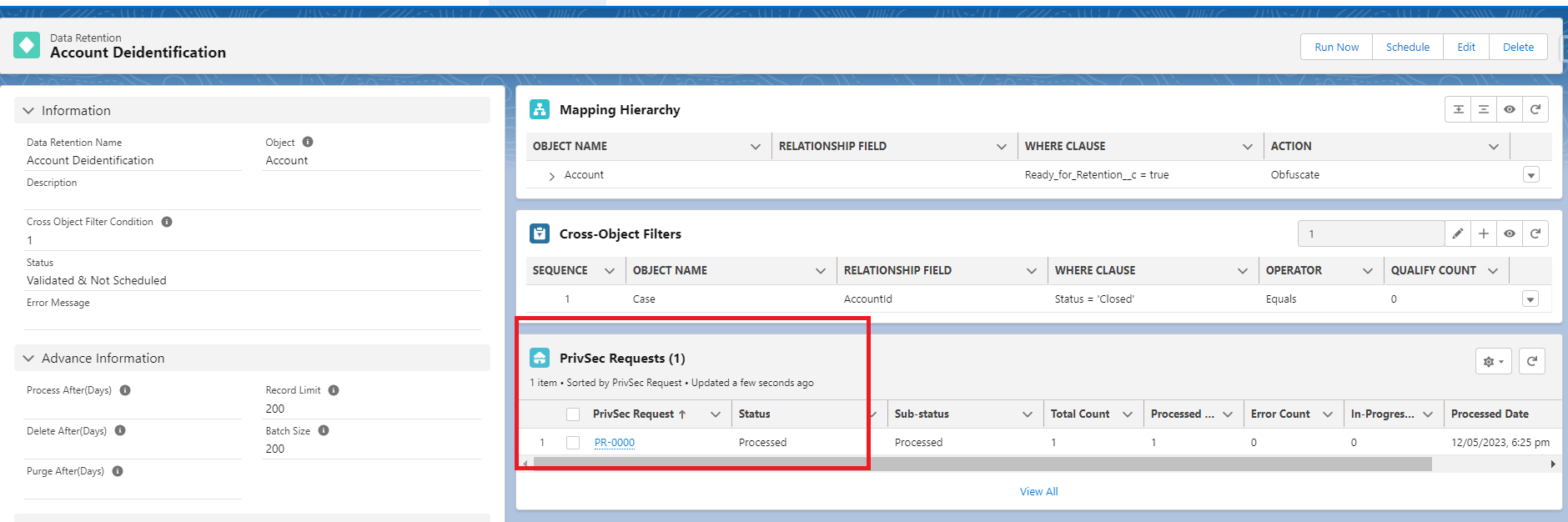Collapse the Advance Information section
Image resolution: width=1568 pixels, height=522 pixels.
point(28,358)
